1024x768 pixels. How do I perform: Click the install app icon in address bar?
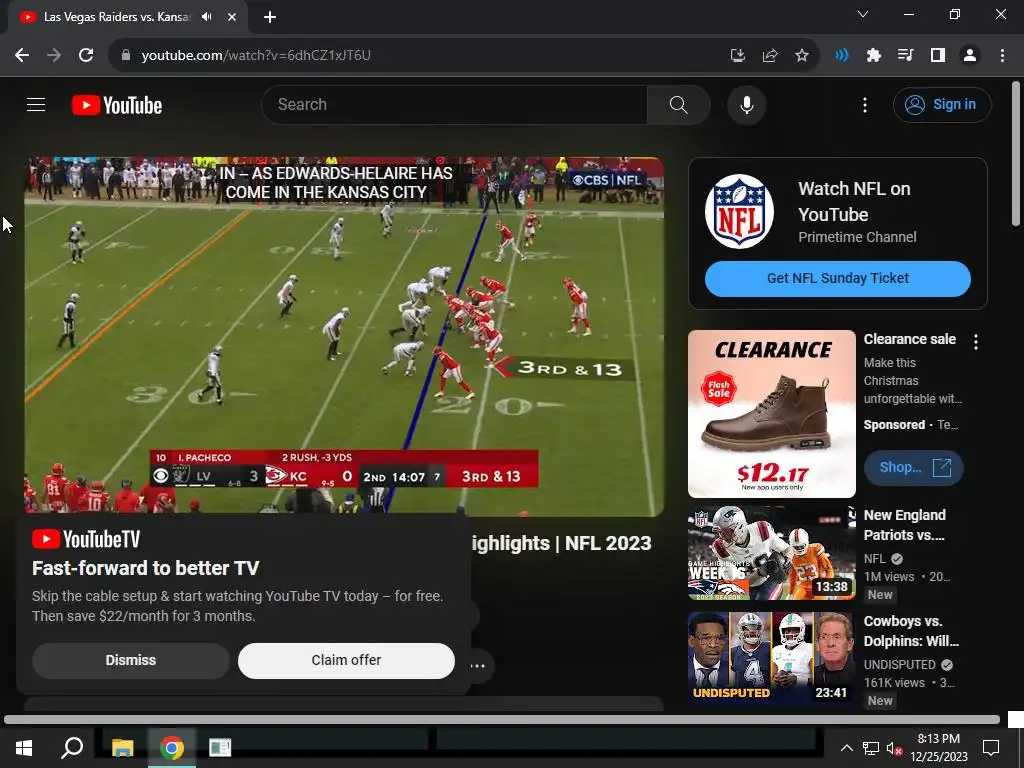click(737, 56)
